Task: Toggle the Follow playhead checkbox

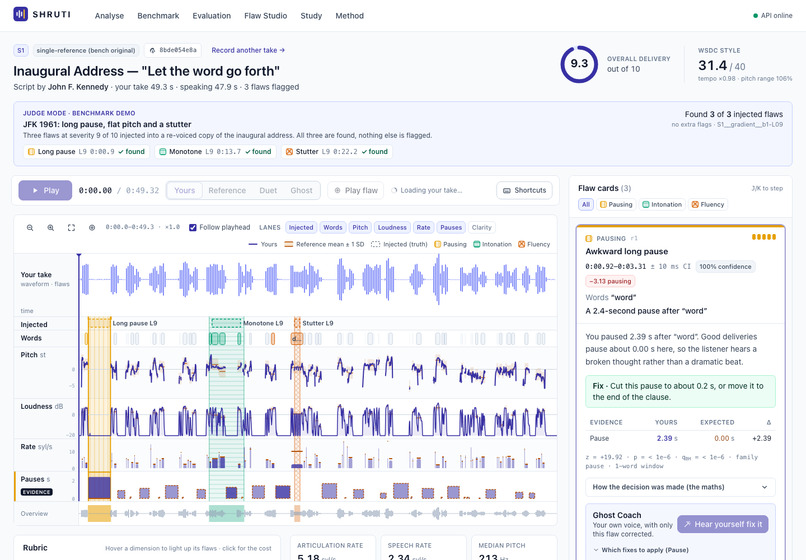Action: (x=193, y=227)
